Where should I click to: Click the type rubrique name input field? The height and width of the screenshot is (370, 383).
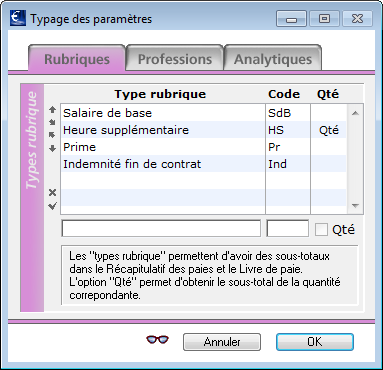[161, 229]
